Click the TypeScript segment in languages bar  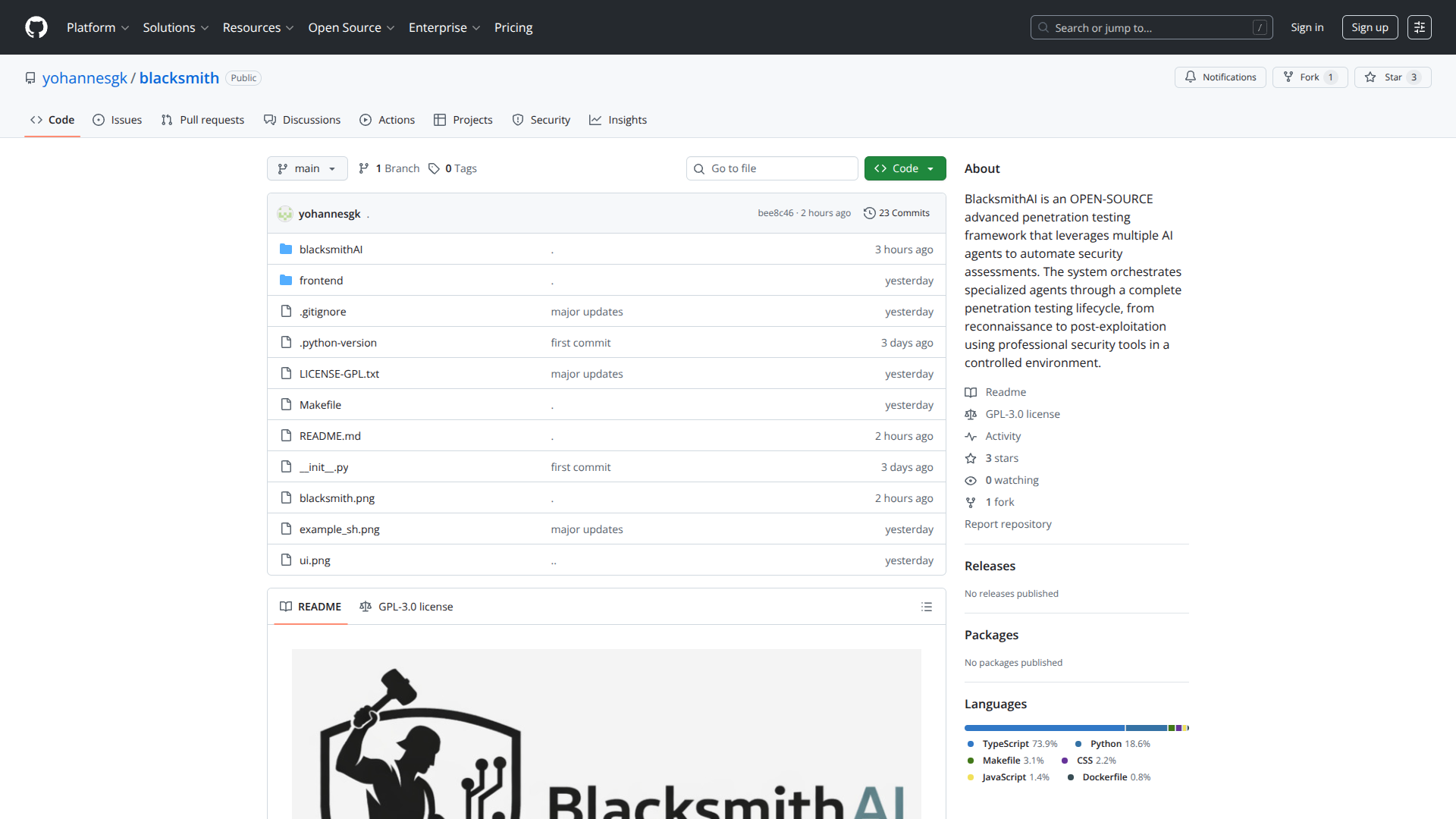click(x=1043, y=728)
